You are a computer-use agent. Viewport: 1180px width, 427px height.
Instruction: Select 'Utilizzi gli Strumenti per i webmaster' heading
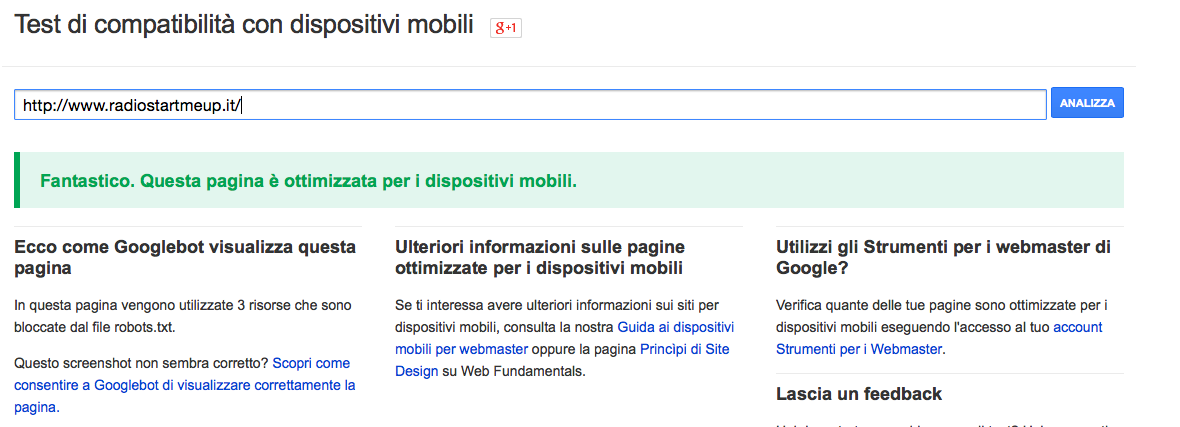(x=943, y=258)
